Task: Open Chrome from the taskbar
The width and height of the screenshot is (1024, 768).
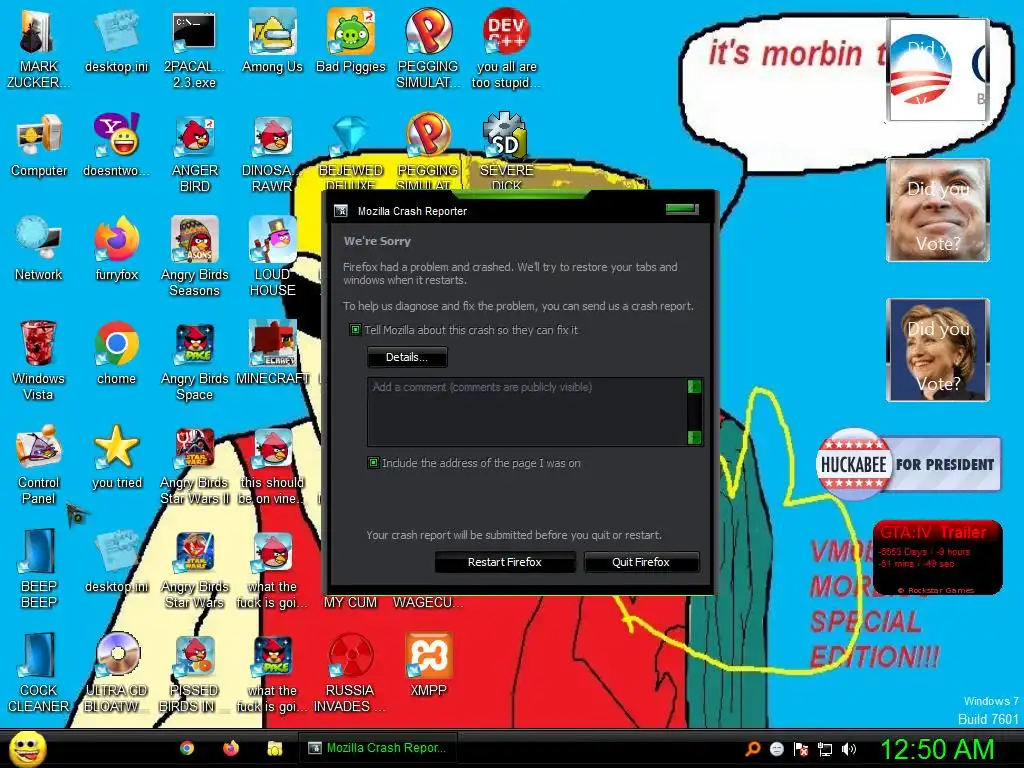Action: (187, 748)
